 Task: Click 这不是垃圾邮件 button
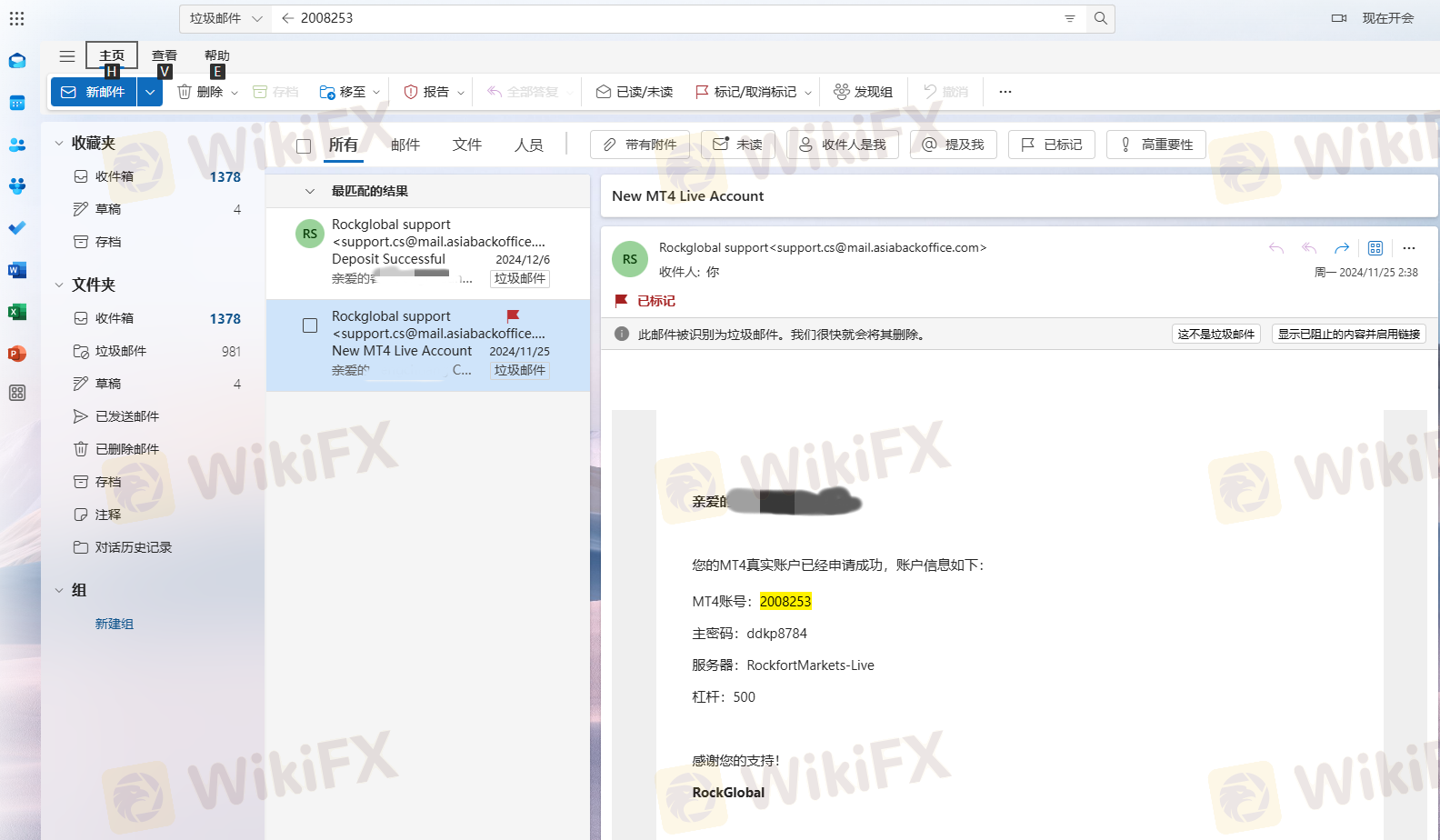1216,335
